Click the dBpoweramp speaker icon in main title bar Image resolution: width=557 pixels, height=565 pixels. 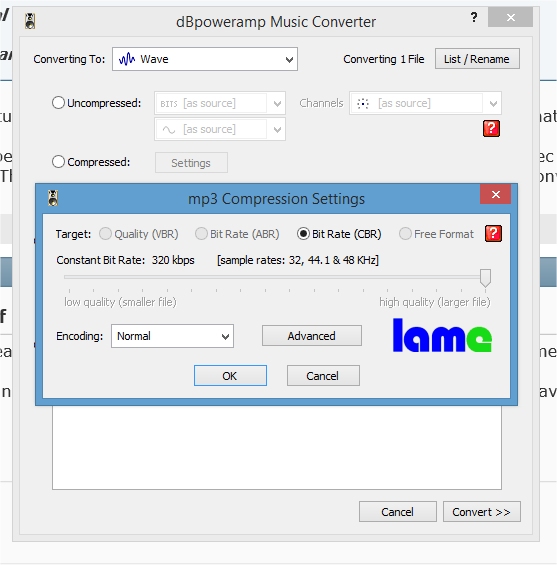click(30, 21)
